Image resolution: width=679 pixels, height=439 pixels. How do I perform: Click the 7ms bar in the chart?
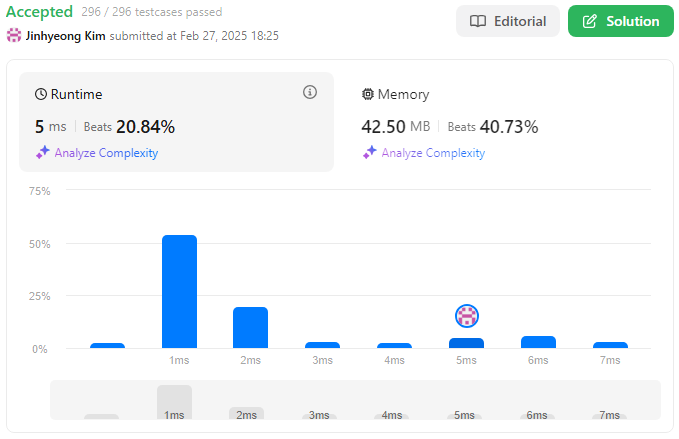click(x=610, y=345)
